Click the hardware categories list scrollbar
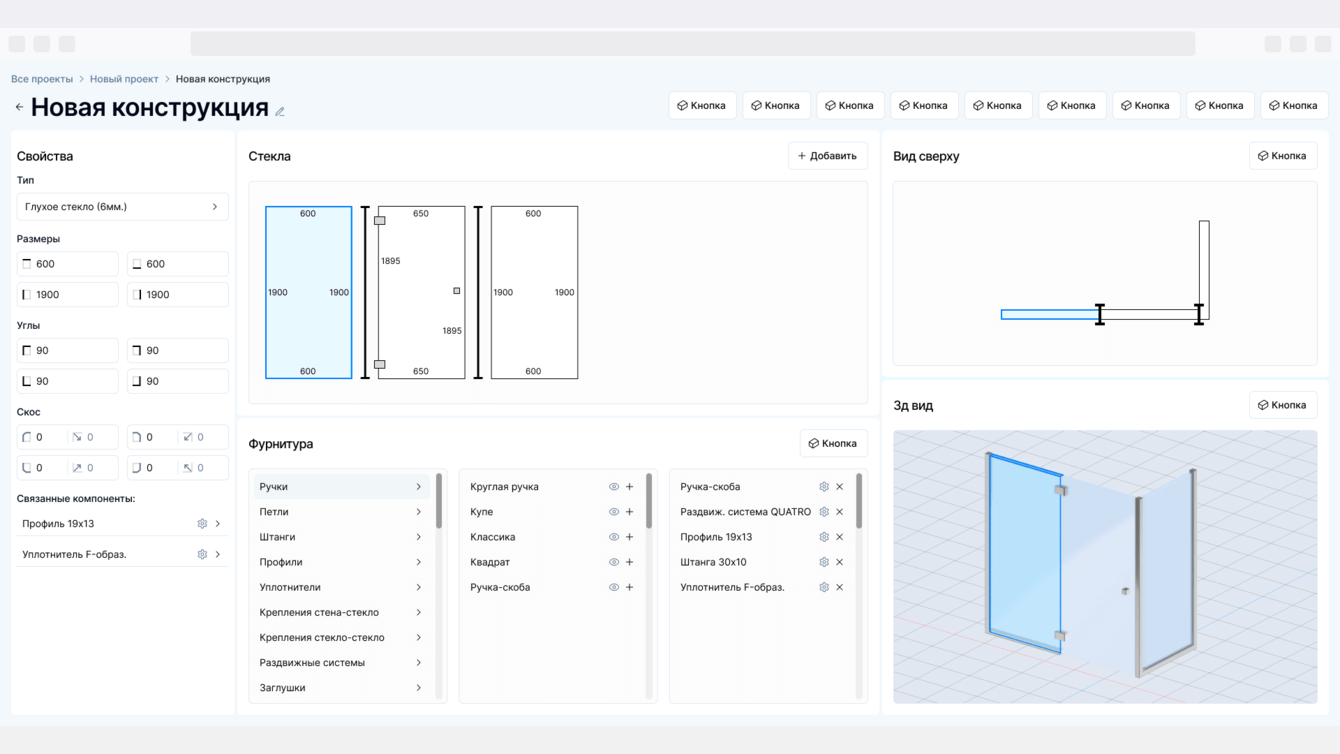 439,501
